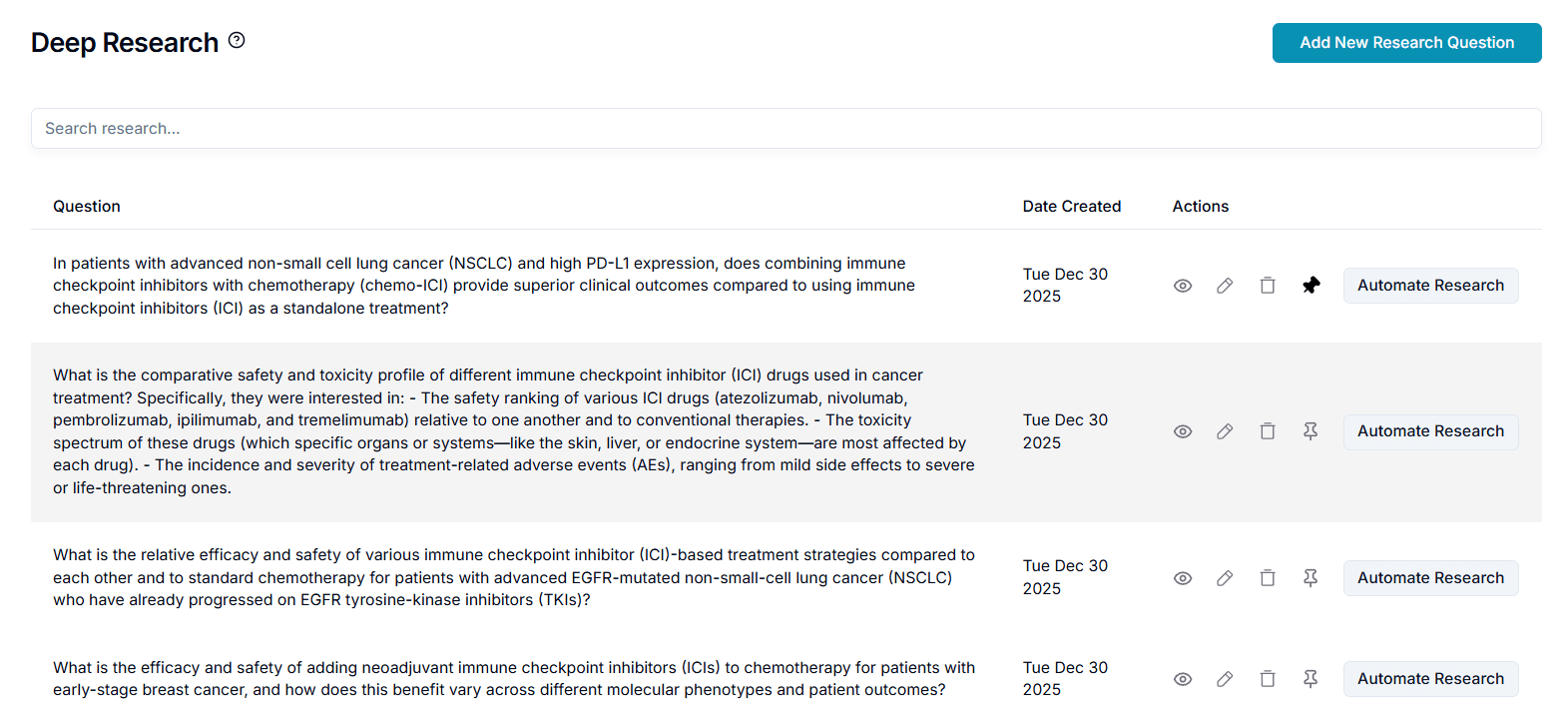The image size is (1568, 726).
Task: Automate Research for the breast cancer question
Action: coord(1430,679)
